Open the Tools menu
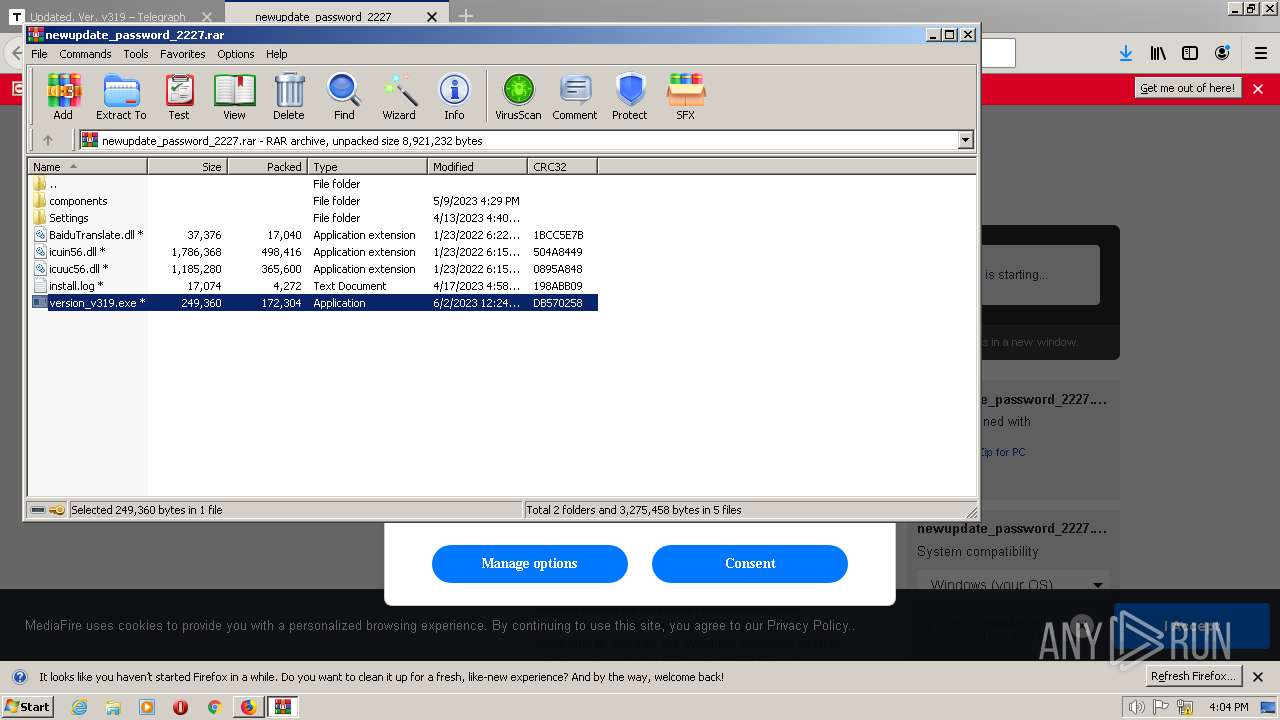Image resolution: width=1280 pixels, height=720 pixels. [x=136, y=54]
